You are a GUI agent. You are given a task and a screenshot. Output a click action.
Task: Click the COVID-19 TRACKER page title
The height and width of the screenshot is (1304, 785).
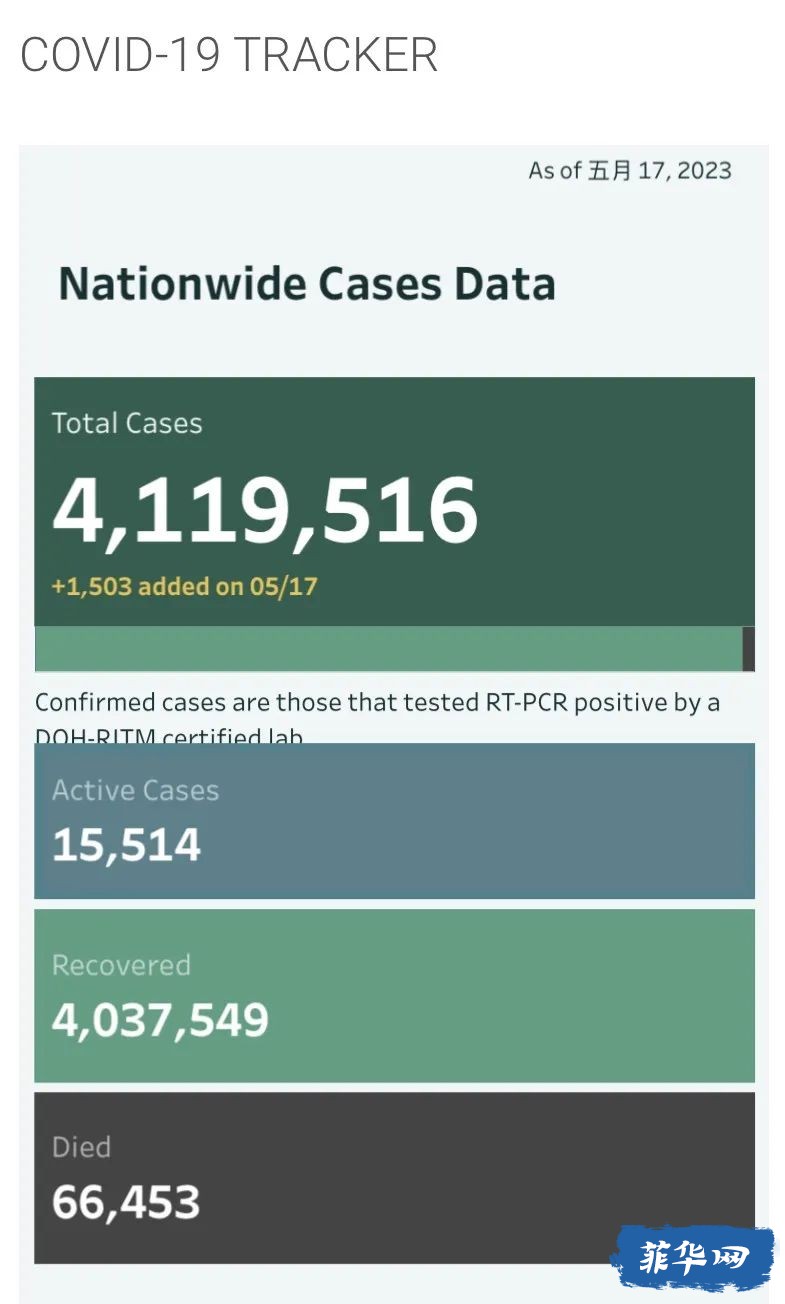[229, 55]
